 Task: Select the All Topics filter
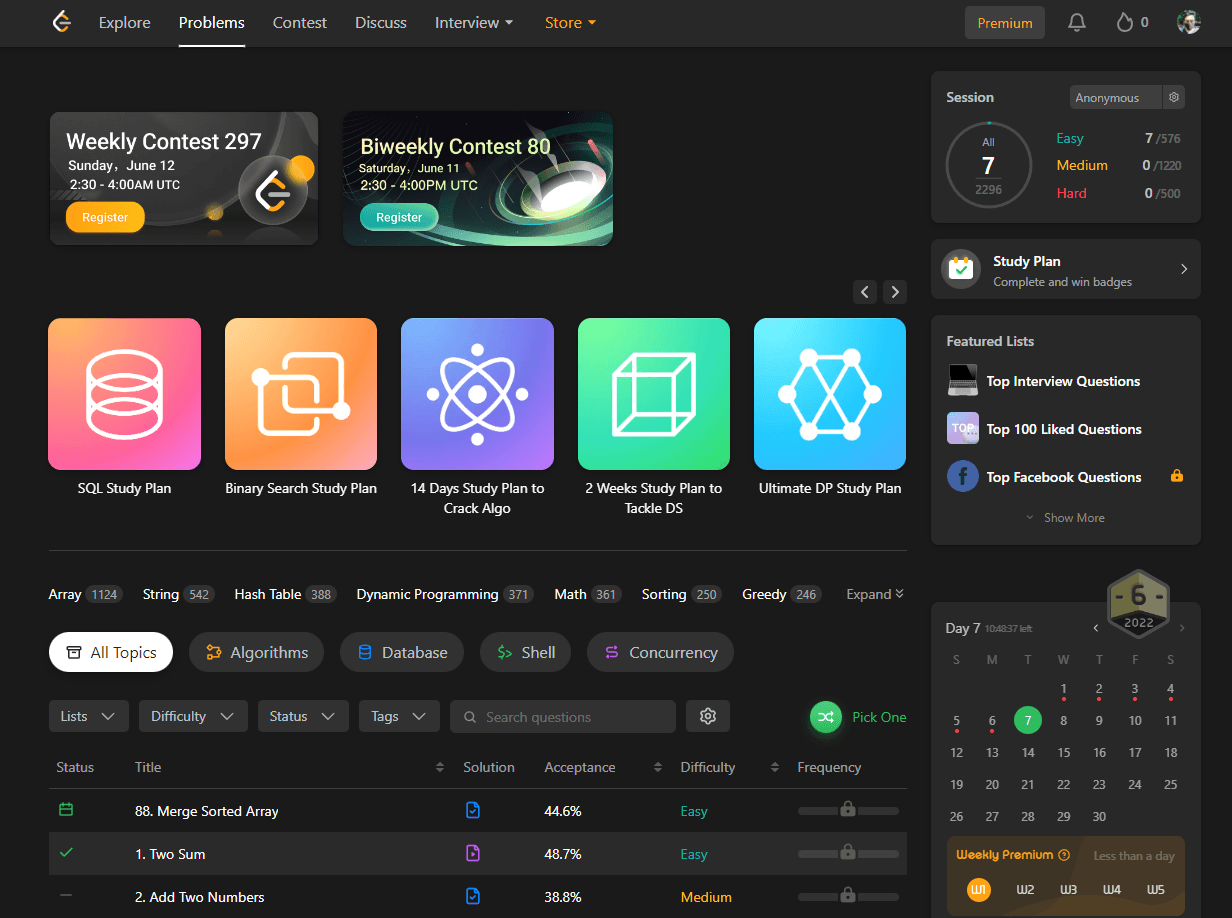[x=111, y=652]
